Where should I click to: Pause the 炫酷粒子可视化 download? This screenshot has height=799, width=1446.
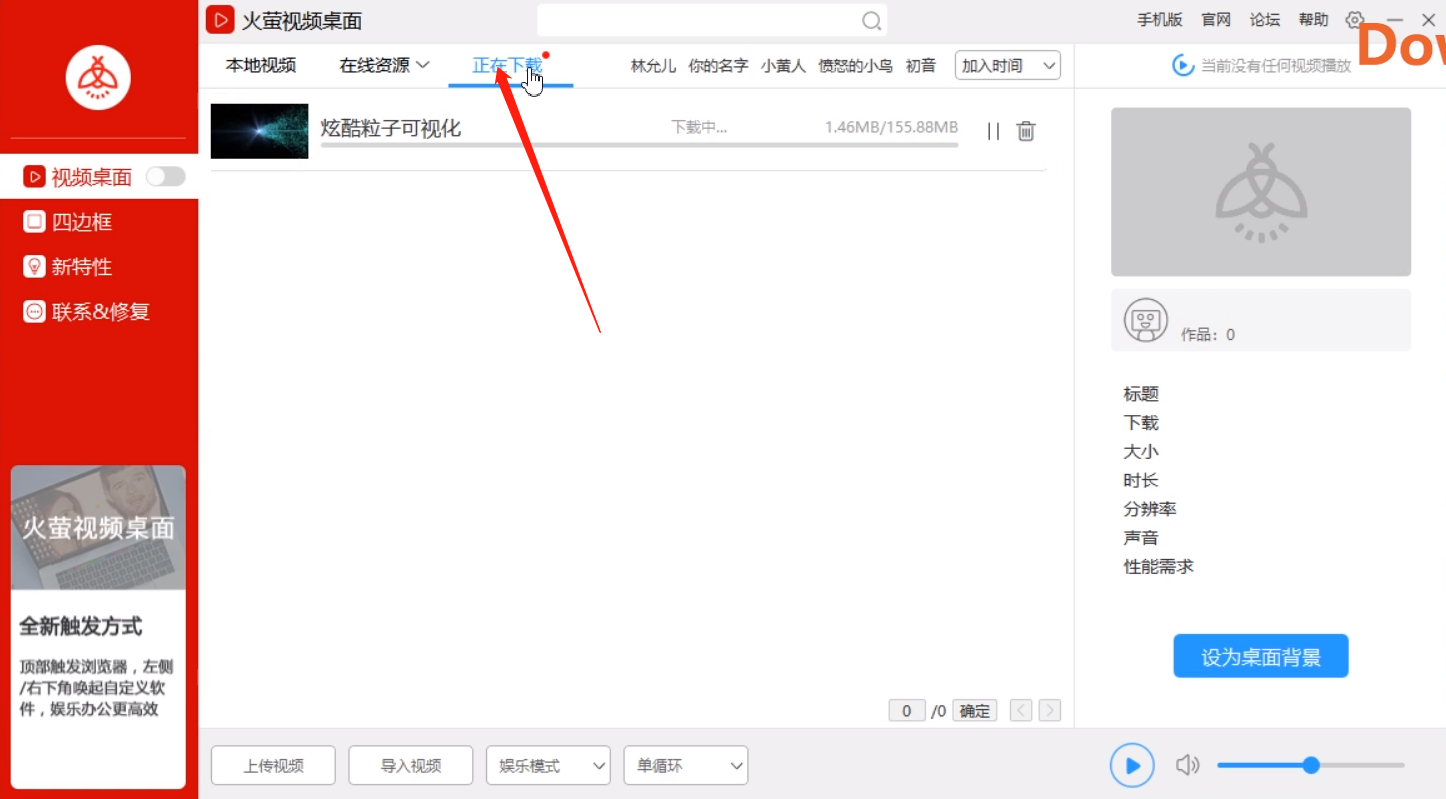(x=992, y=130)
